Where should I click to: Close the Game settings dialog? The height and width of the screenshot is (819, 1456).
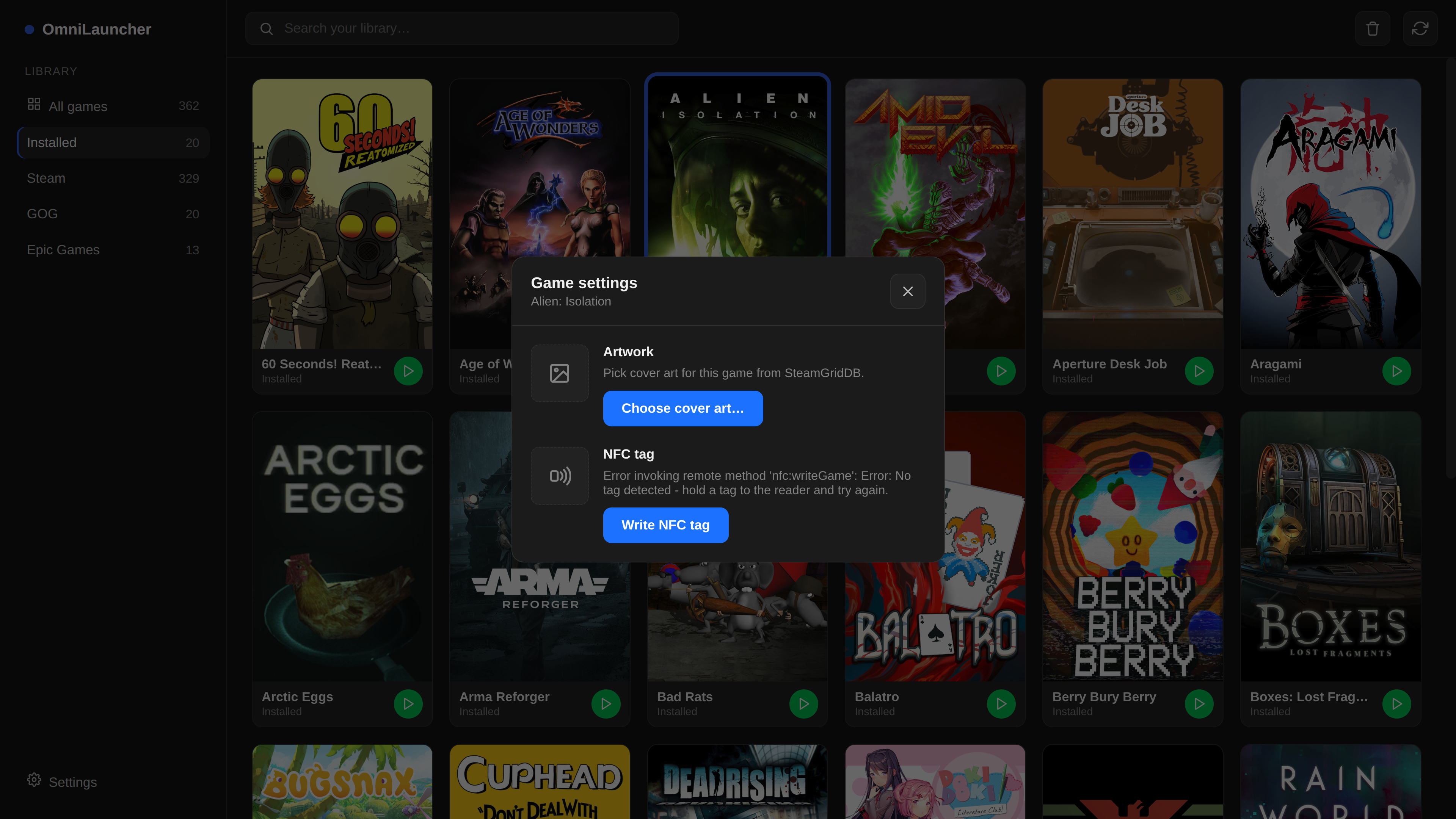[907, 291]
